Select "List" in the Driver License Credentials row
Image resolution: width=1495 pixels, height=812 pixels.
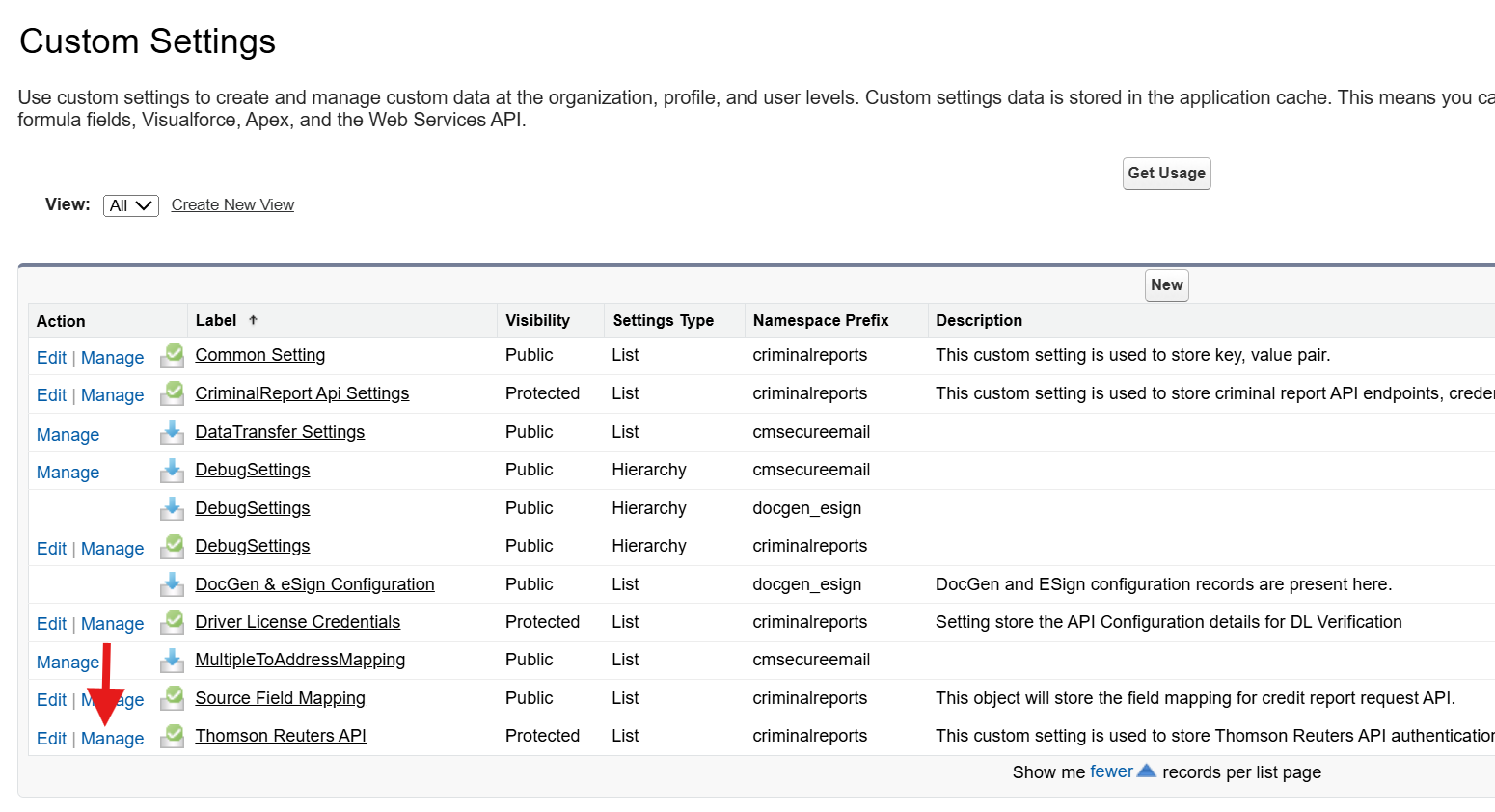pos(625,622)
